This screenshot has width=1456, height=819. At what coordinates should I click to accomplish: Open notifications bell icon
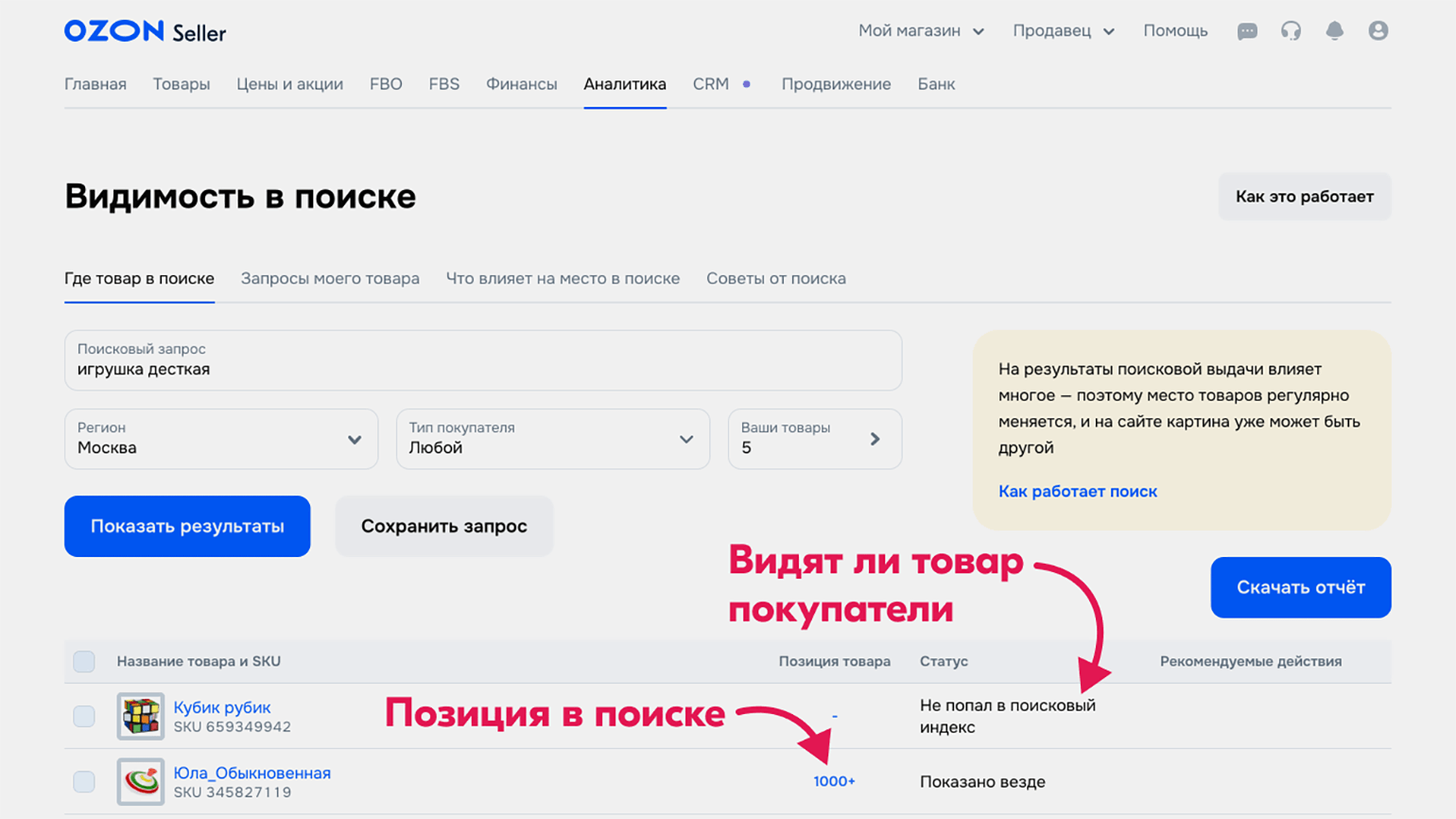point(1334,31)
